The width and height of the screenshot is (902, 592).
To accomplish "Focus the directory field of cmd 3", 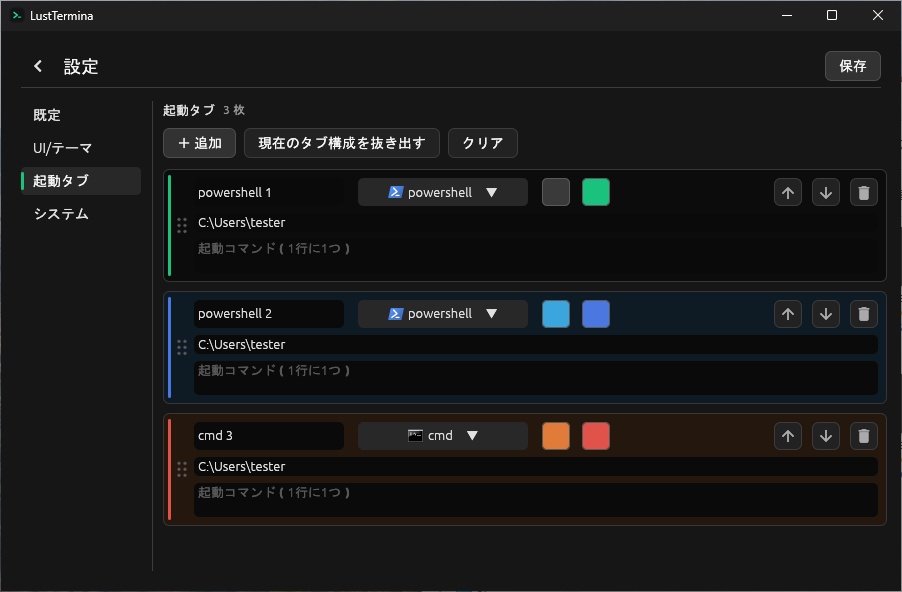I will 536,467.
